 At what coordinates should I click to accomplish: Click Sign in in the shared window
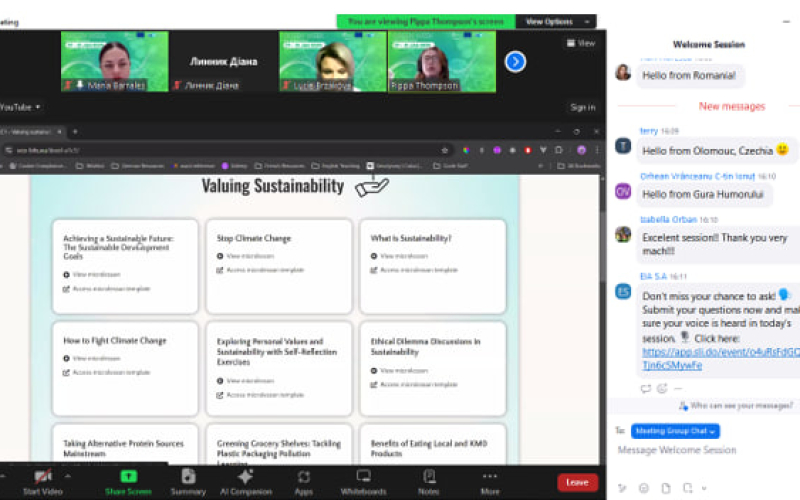[583, 107]
